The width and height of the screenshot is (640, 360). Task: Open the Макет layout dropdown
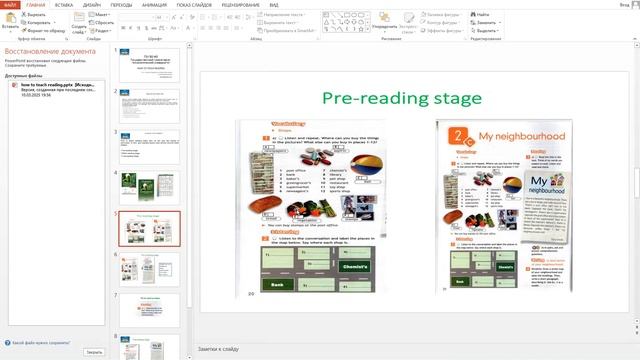[x=99, y=15]
